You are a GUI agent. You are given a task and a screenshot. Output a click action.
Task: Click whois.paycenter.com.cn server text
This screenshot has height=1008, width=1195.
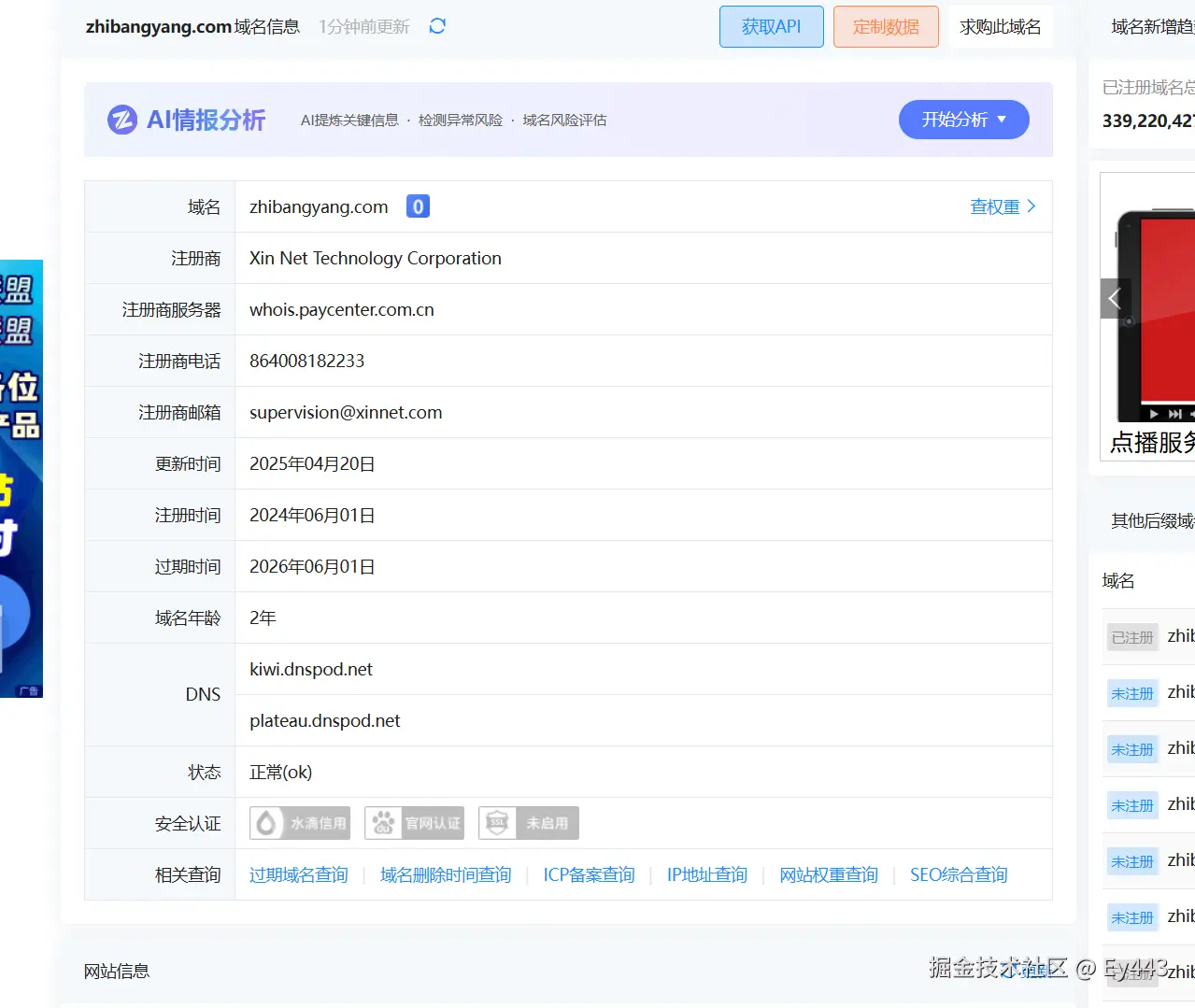tap(342, 309)
